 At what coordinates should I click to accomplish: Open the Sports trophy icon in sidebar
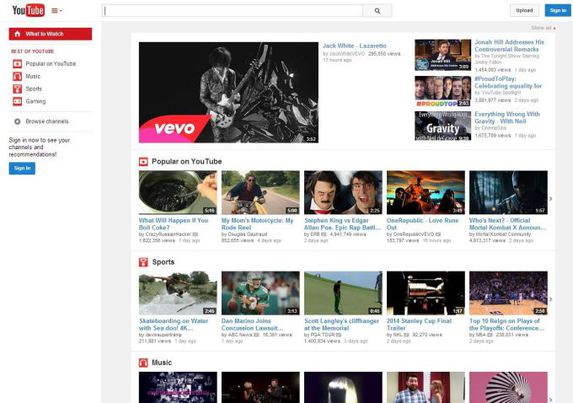point(17,89)
